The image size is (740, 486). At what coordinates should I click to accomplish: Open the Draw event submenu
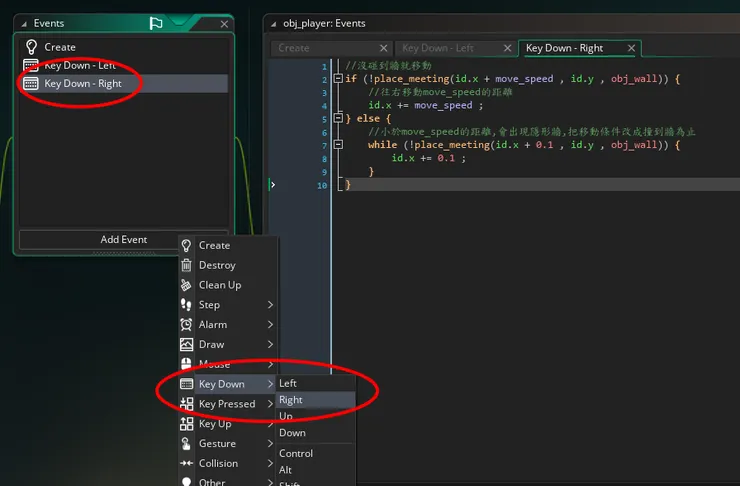pos(228,344)
